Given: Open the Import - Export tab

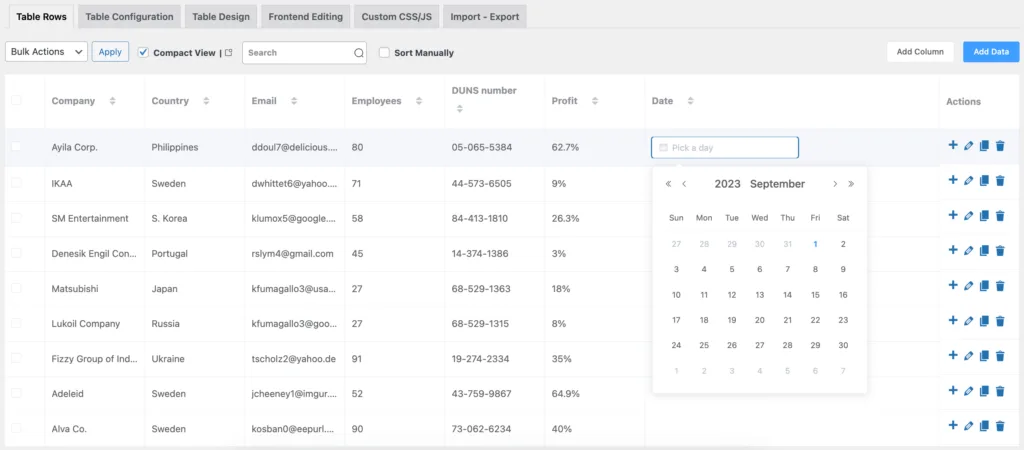Looking at the screenshot, I should coord(485,17).
